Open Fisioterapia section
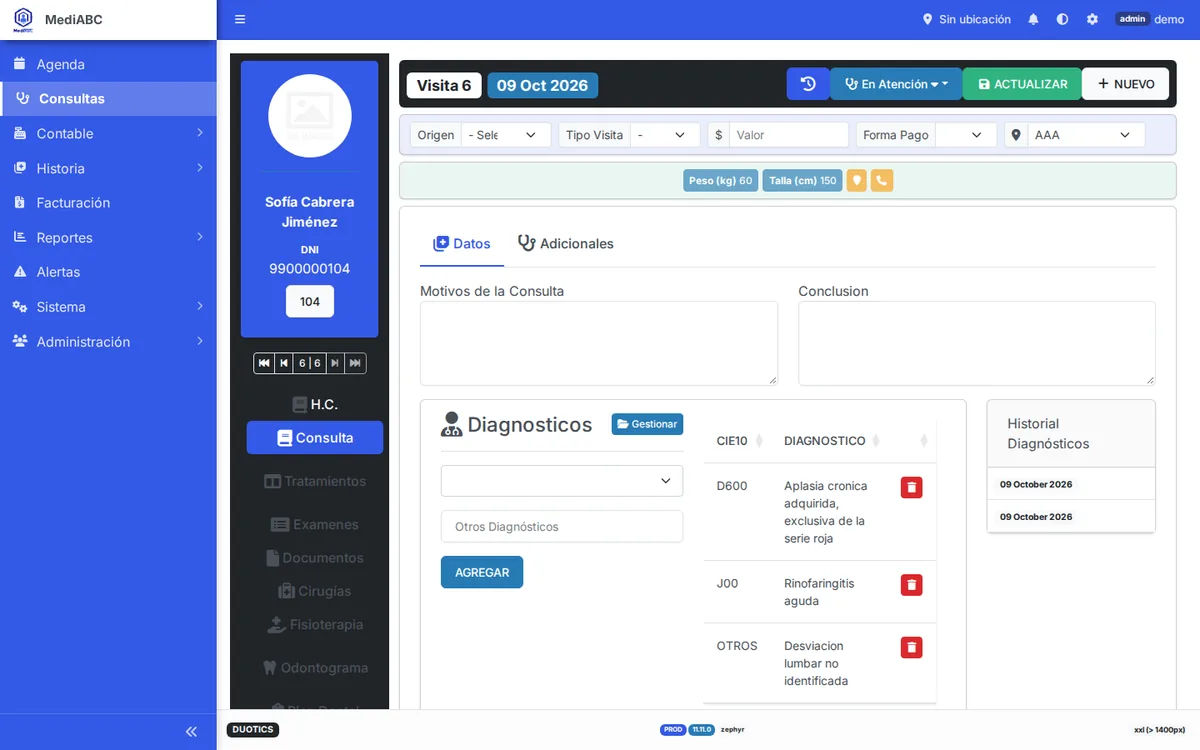This screenshot has width=1200, height=750. coord(315,625)
